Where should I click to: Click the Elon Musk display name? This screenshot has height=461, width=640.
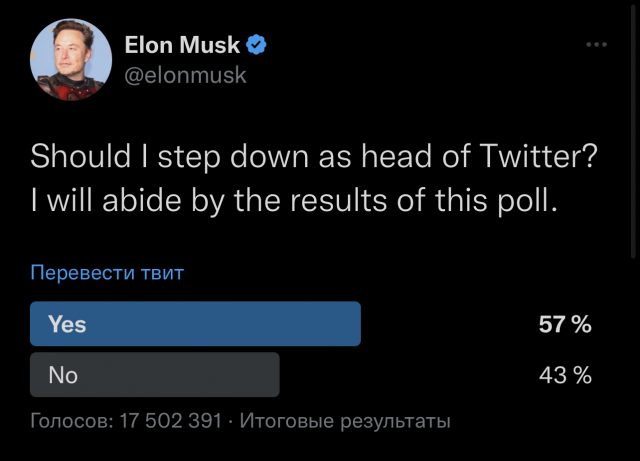[182, 44]
